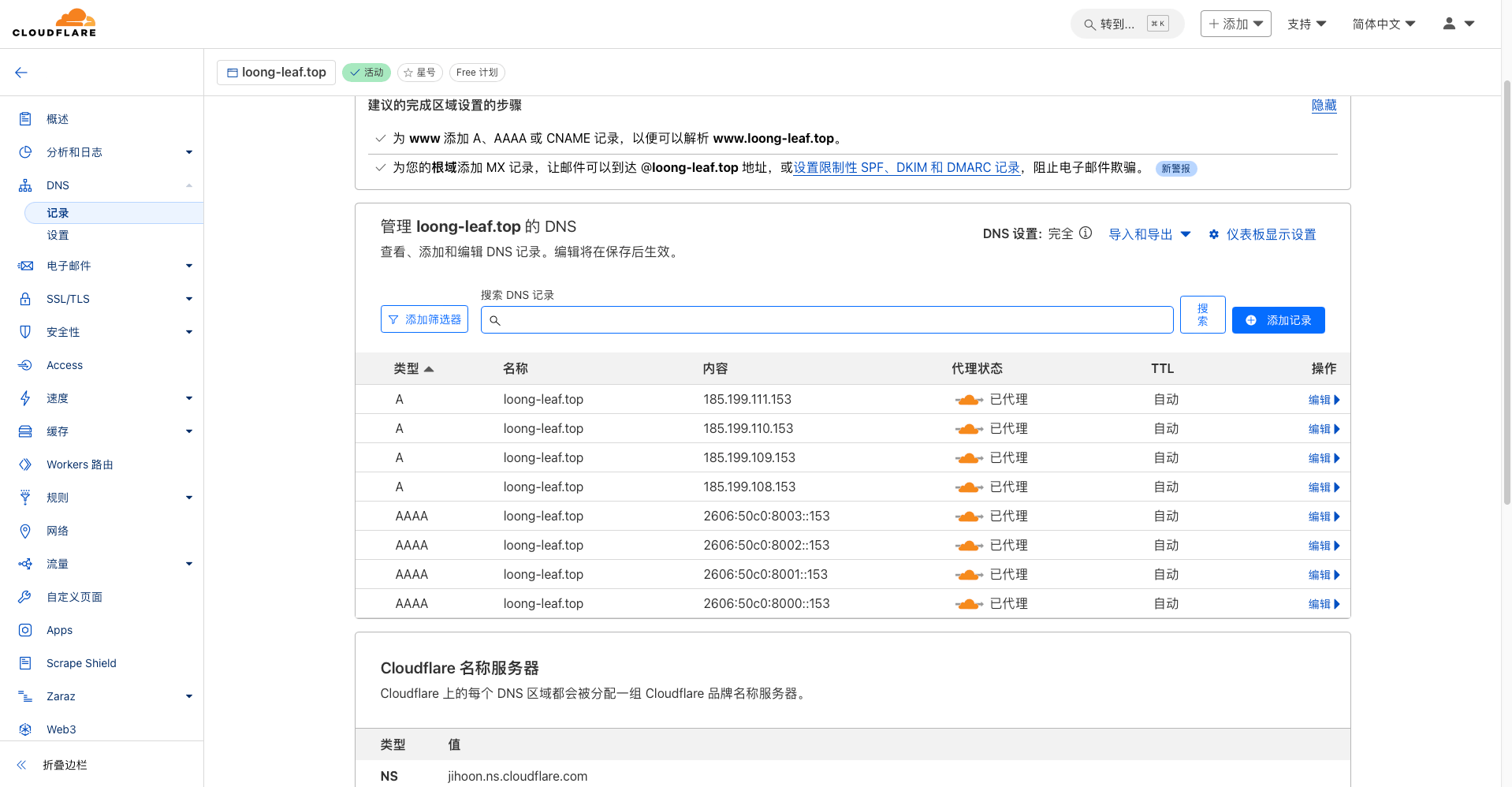
Task: Click 编辑 for the 185.199.111.153 record
Action: [x=1324, y=400]
